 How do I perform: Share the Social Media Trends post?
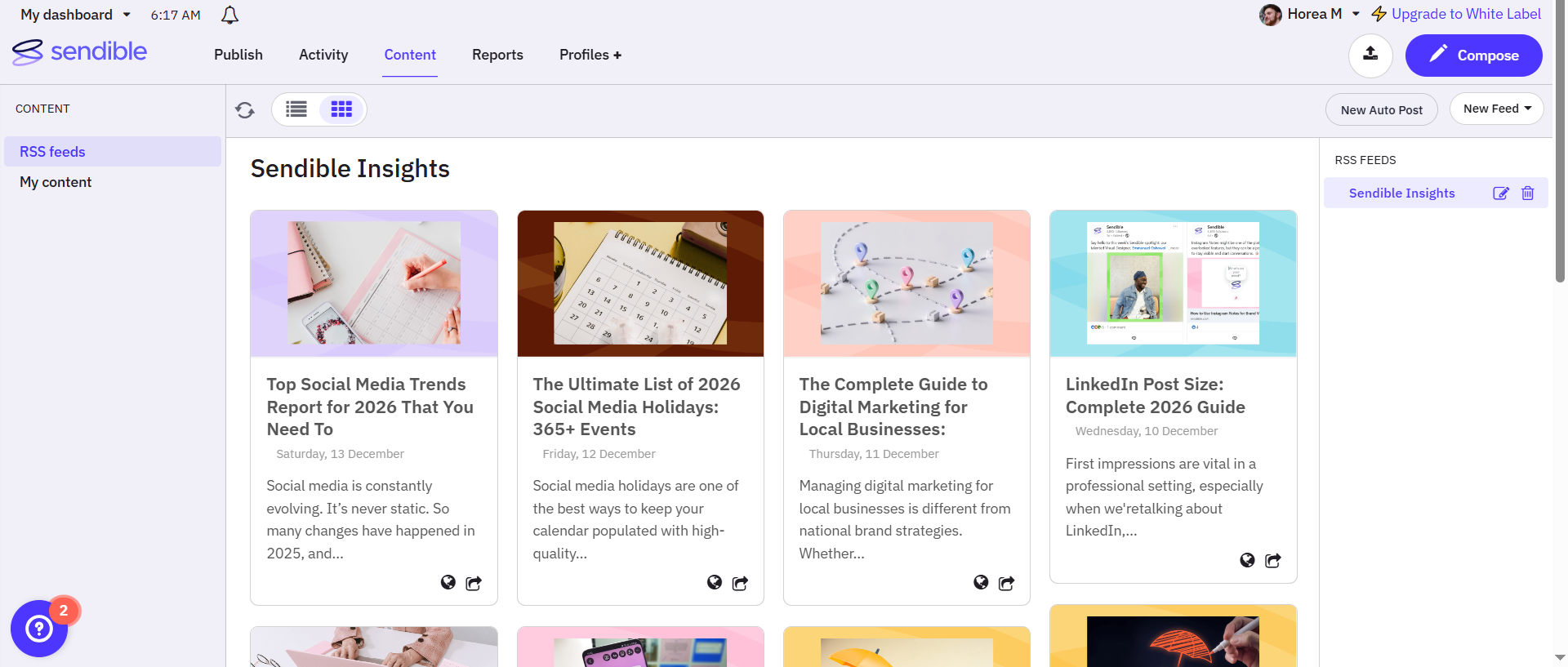click(474, 583)
